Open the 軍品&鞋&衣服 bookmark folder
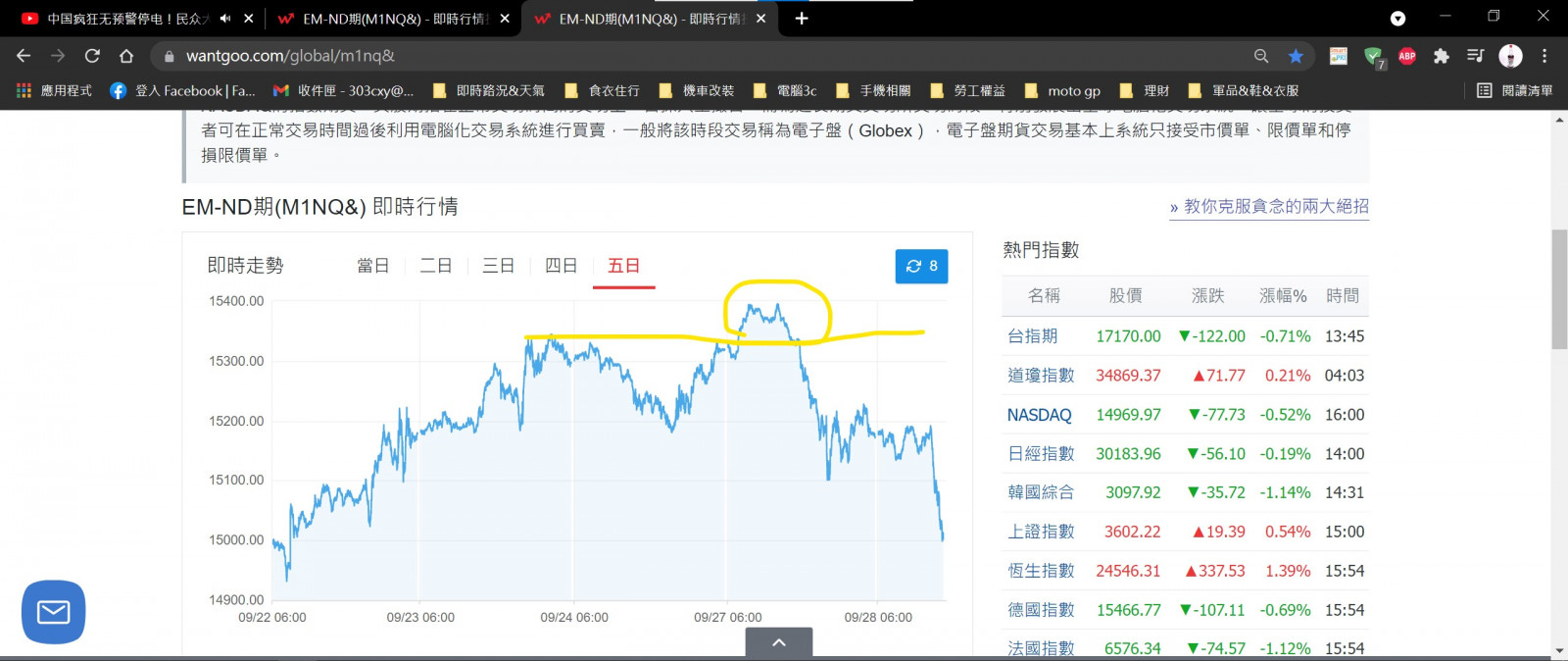 pos(1243,90)
